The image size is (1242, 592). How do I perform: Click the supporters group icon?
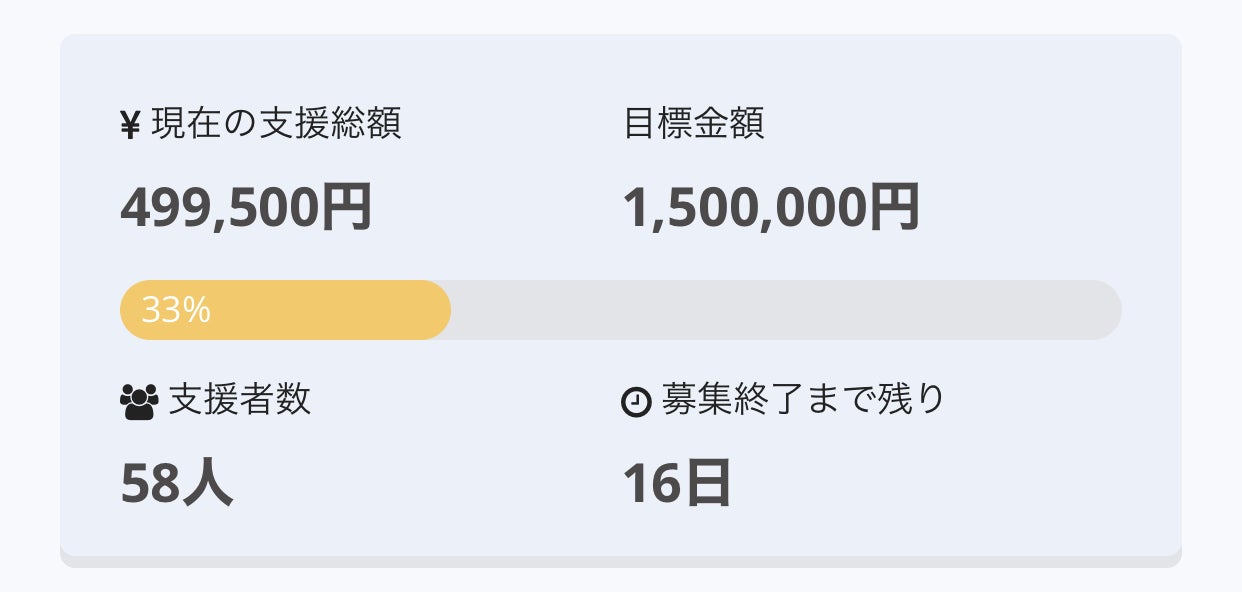139,401
